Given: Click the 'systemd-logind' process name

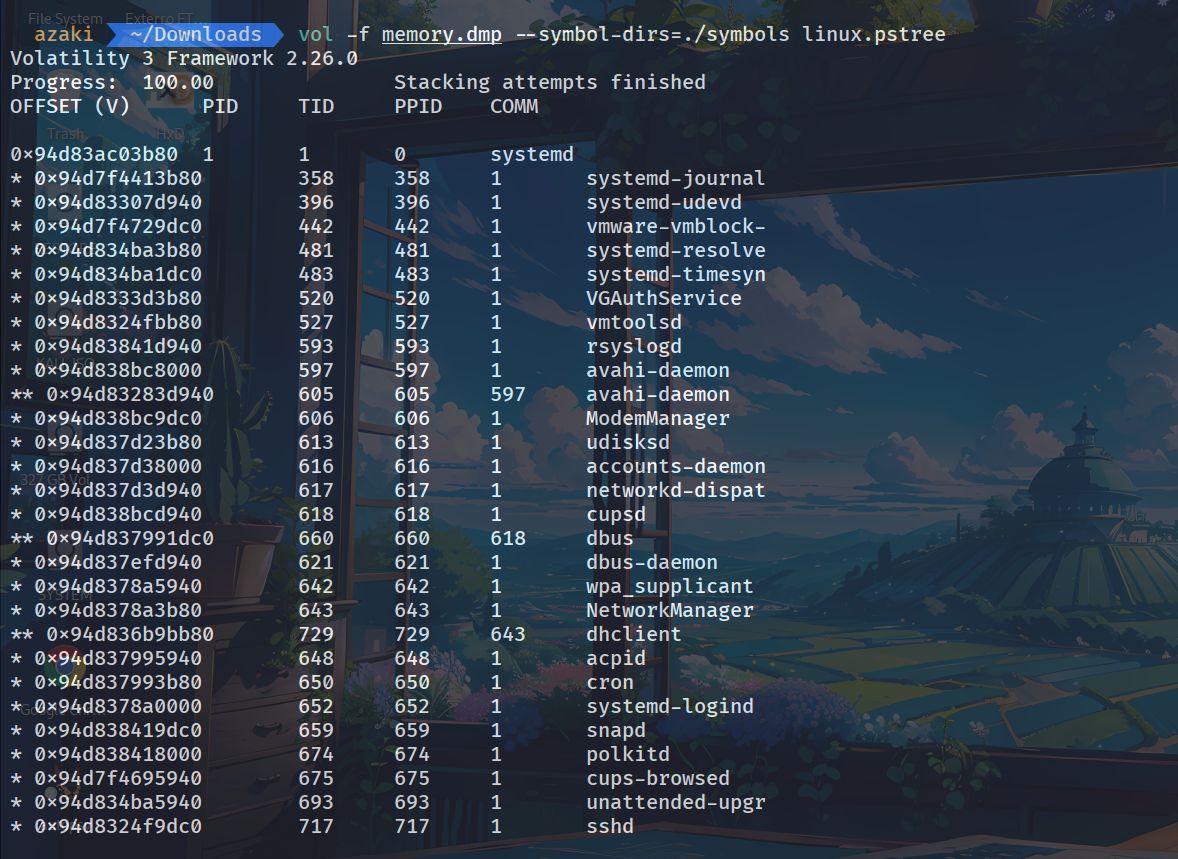Looking at the screenshot, I should point(670,708).
